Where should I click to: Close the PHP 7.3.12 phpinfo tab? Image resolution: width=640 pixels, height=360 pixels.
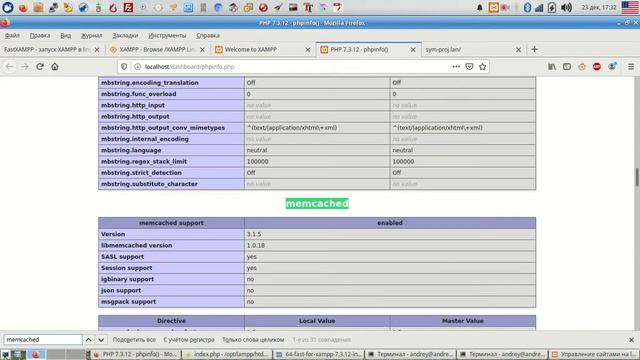[413, 49]
